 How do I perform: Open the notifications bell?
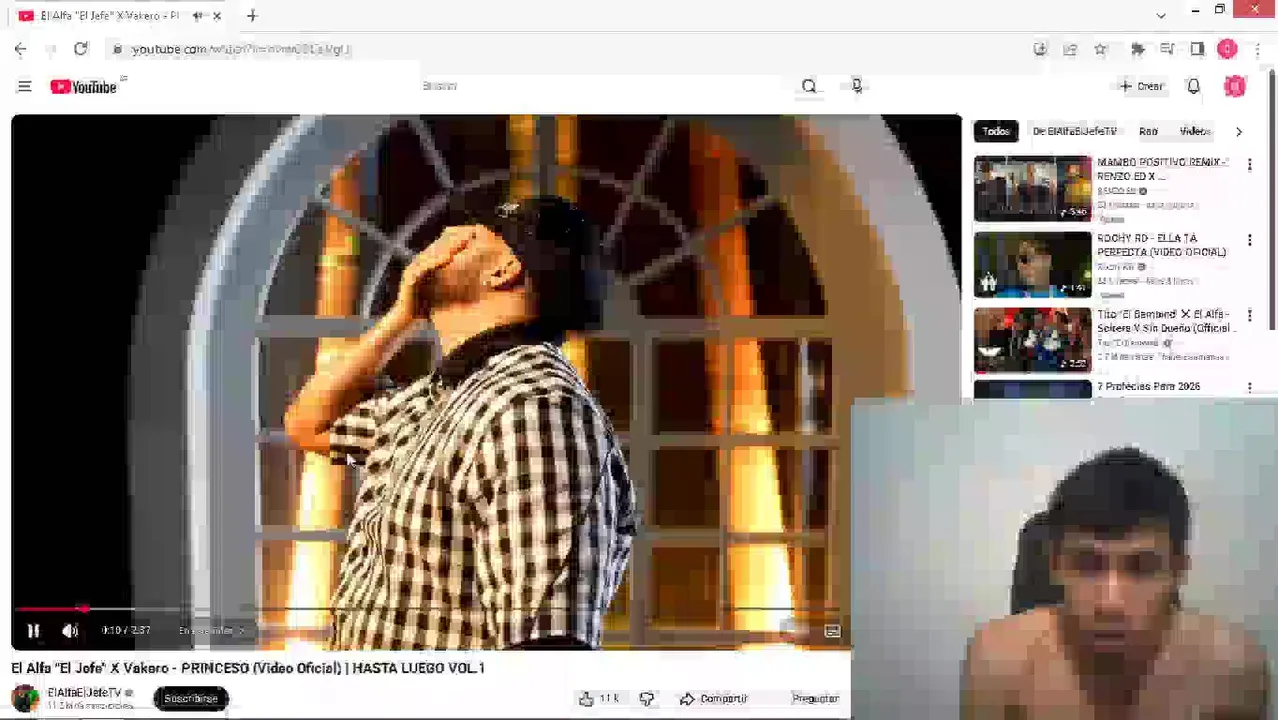tap(1193, 87)
